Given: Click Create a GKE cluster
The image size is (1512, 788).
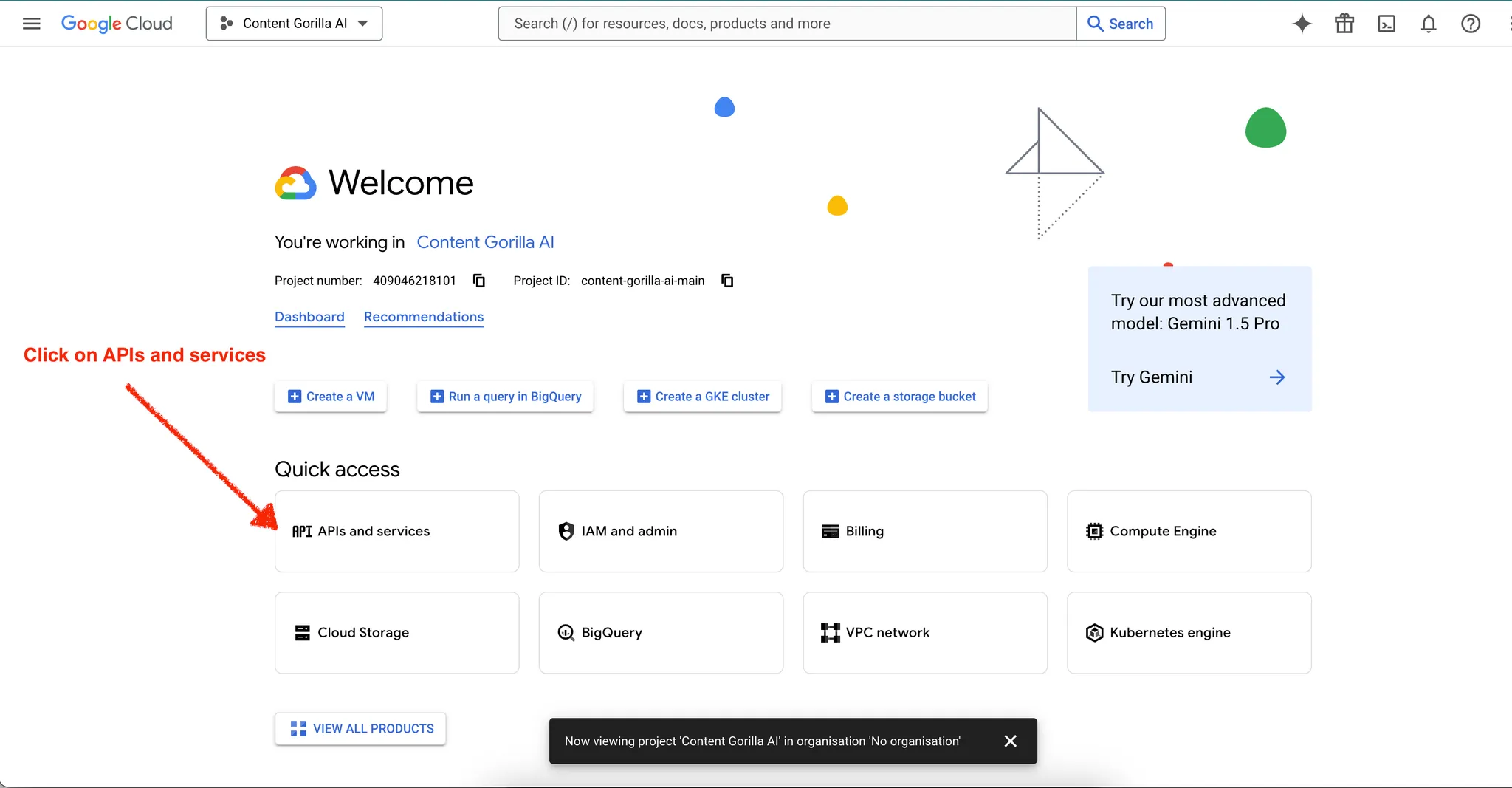Looking at the screenshot, I should click(x=703, y=397).
